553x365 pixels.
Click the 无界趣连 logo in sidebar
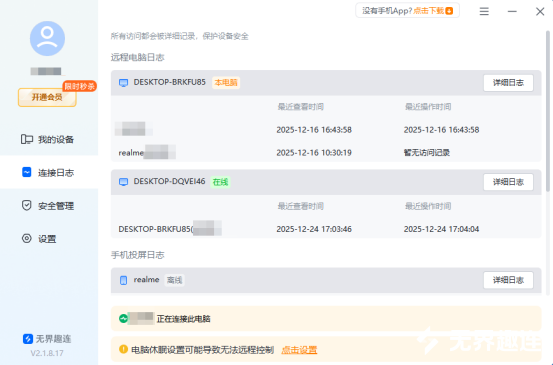(x=28, y=339)
